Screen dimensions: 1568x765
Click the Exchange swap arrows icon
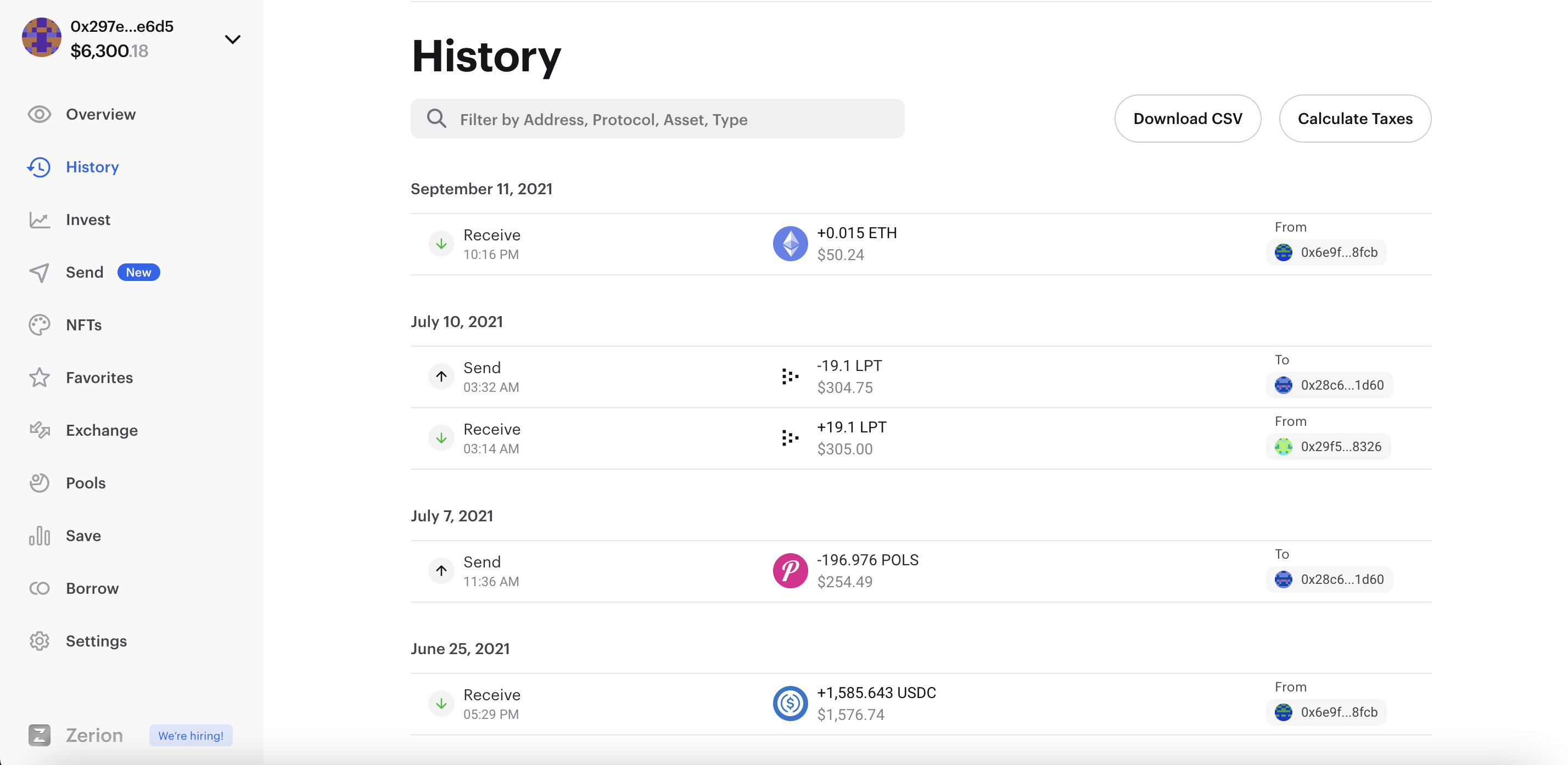[40, 430]
